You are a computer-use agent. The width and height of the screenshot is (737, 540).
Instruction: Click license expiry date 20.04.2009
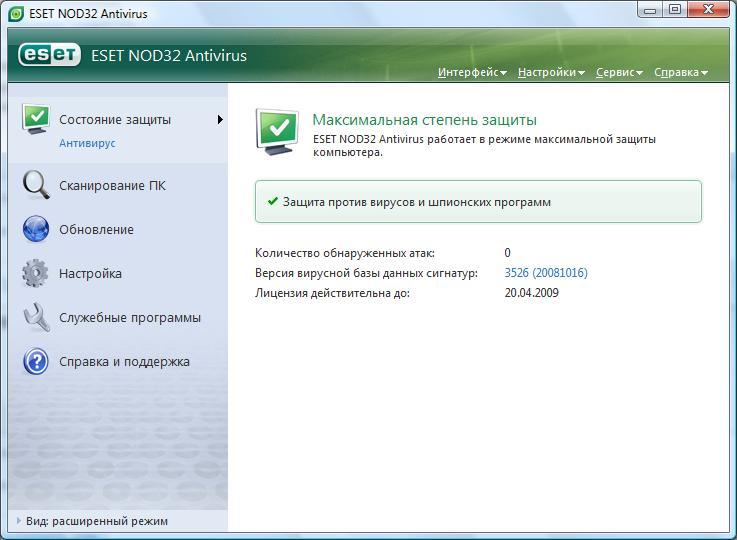(532, 293)
